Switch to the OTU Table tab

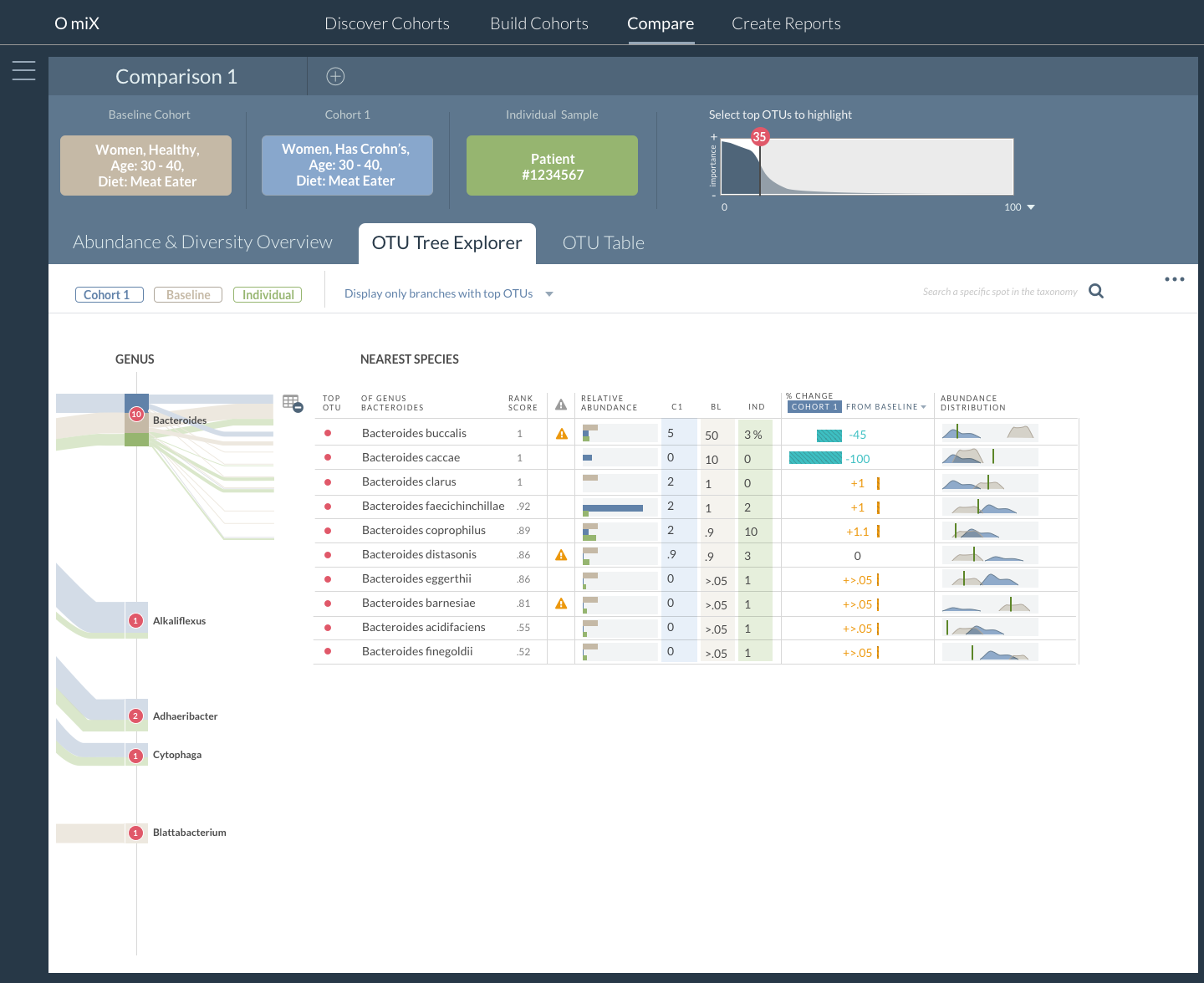[603, 243]
